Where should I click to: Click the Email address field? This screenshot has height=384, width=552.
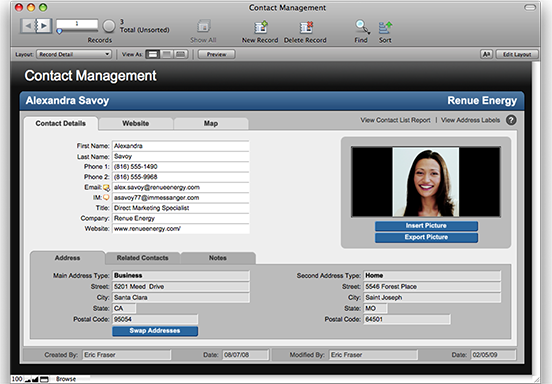click(181, 187)
